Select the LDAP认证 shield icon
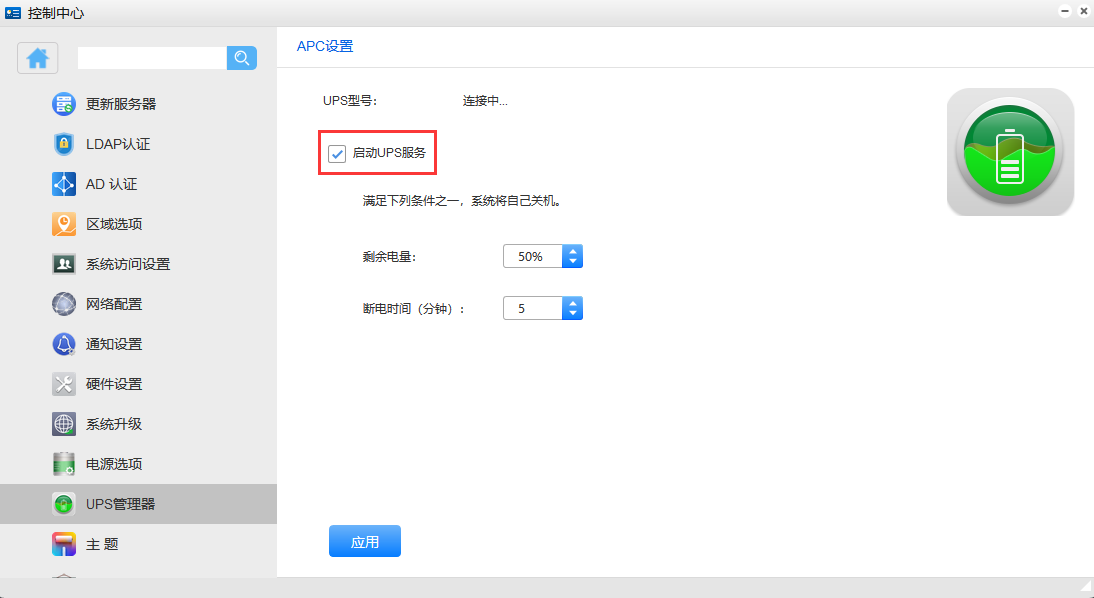The image size is (1094, 598). click(x=64, y=144)
